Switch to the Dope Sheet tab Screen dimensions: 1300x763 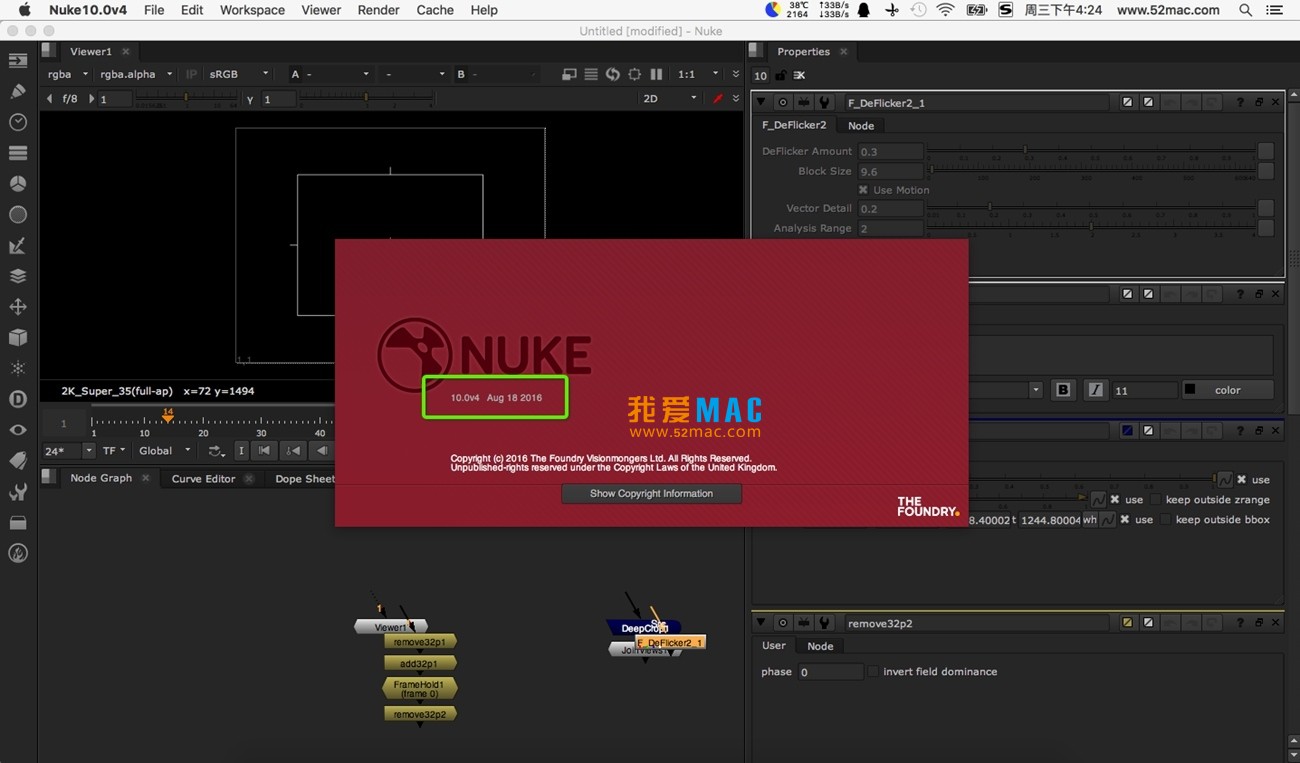[x=305, y=479]
